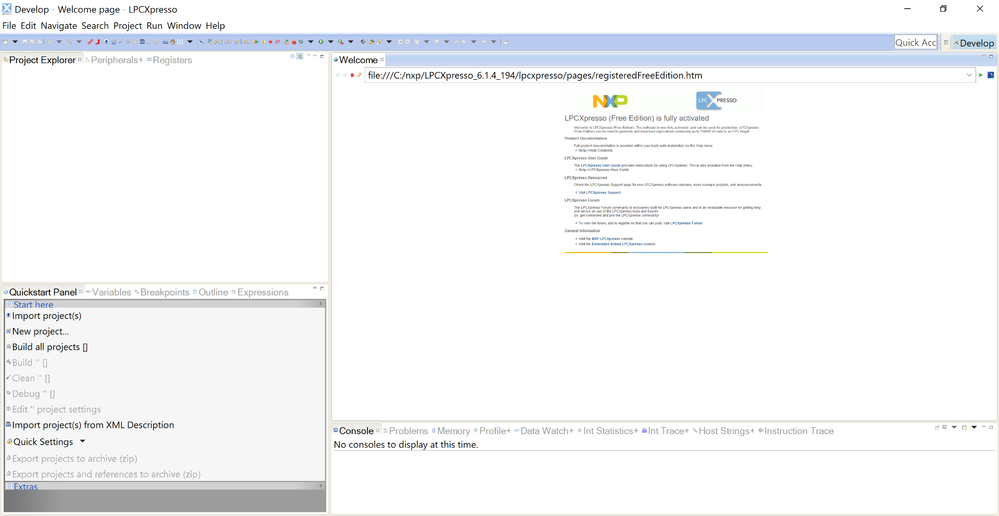This screenshot has width=999, height=516.
Task: Open the Open Perspective icon beside Develop
Action: coord(946,43)
